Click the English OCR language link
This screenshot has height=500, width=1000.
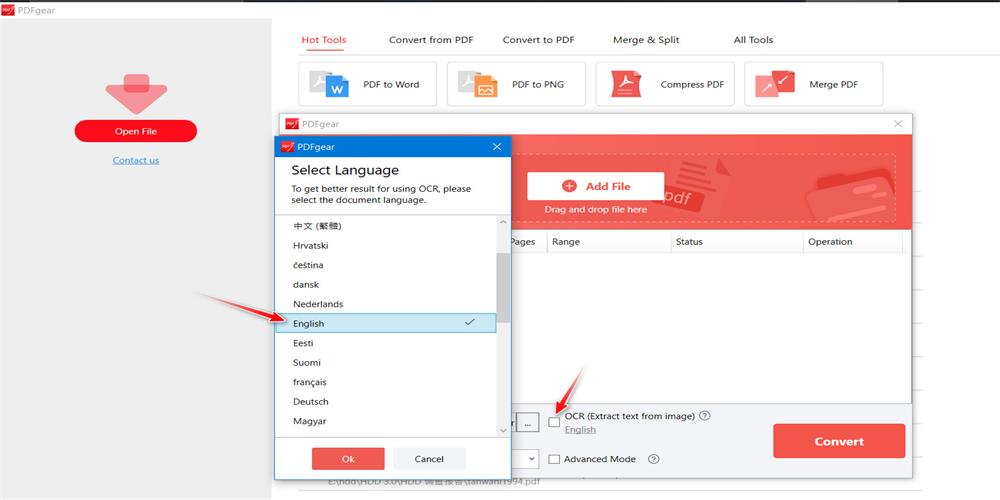click(580, 430)
